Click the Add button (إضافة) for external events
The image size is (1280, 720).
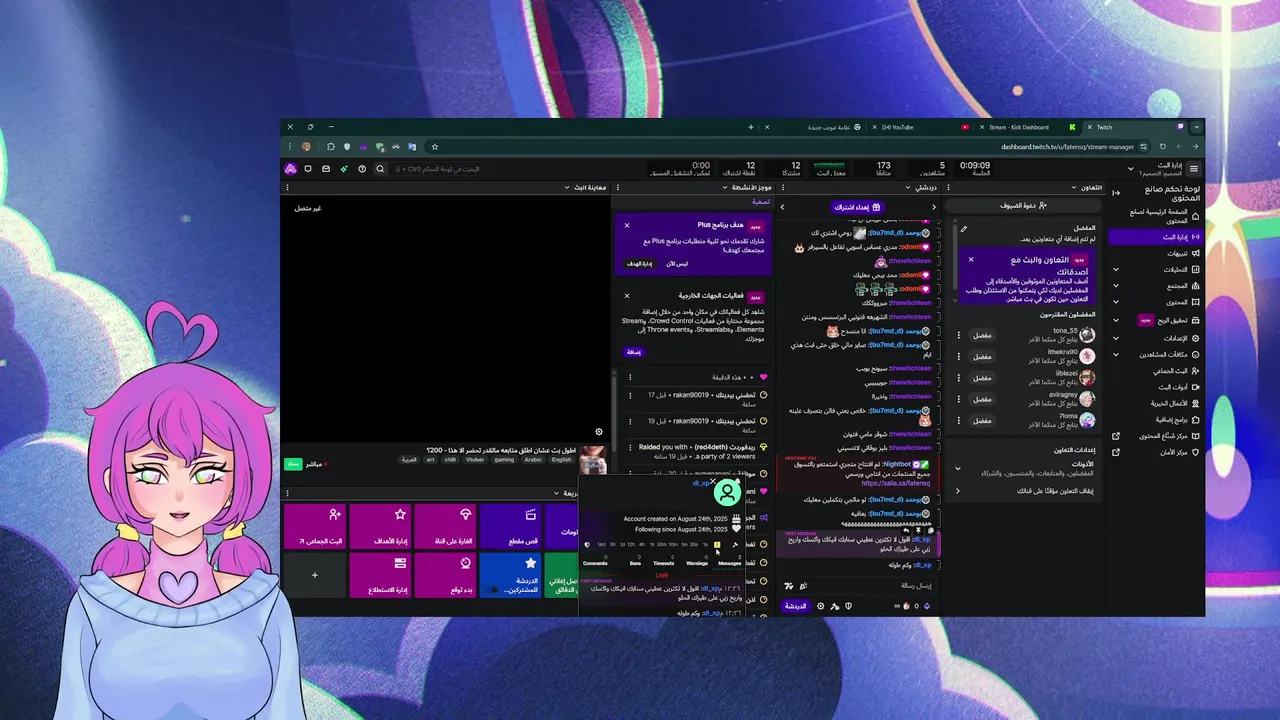[x=634, y=352]
